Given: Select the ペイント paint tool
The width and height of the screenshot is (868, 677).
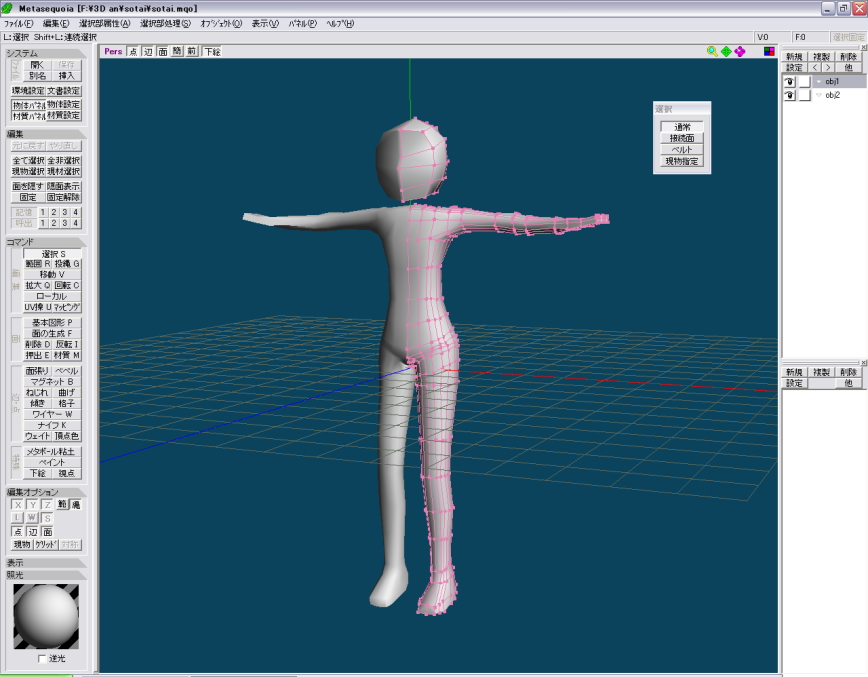Looking at the screenshot, I should coord(53,463).
